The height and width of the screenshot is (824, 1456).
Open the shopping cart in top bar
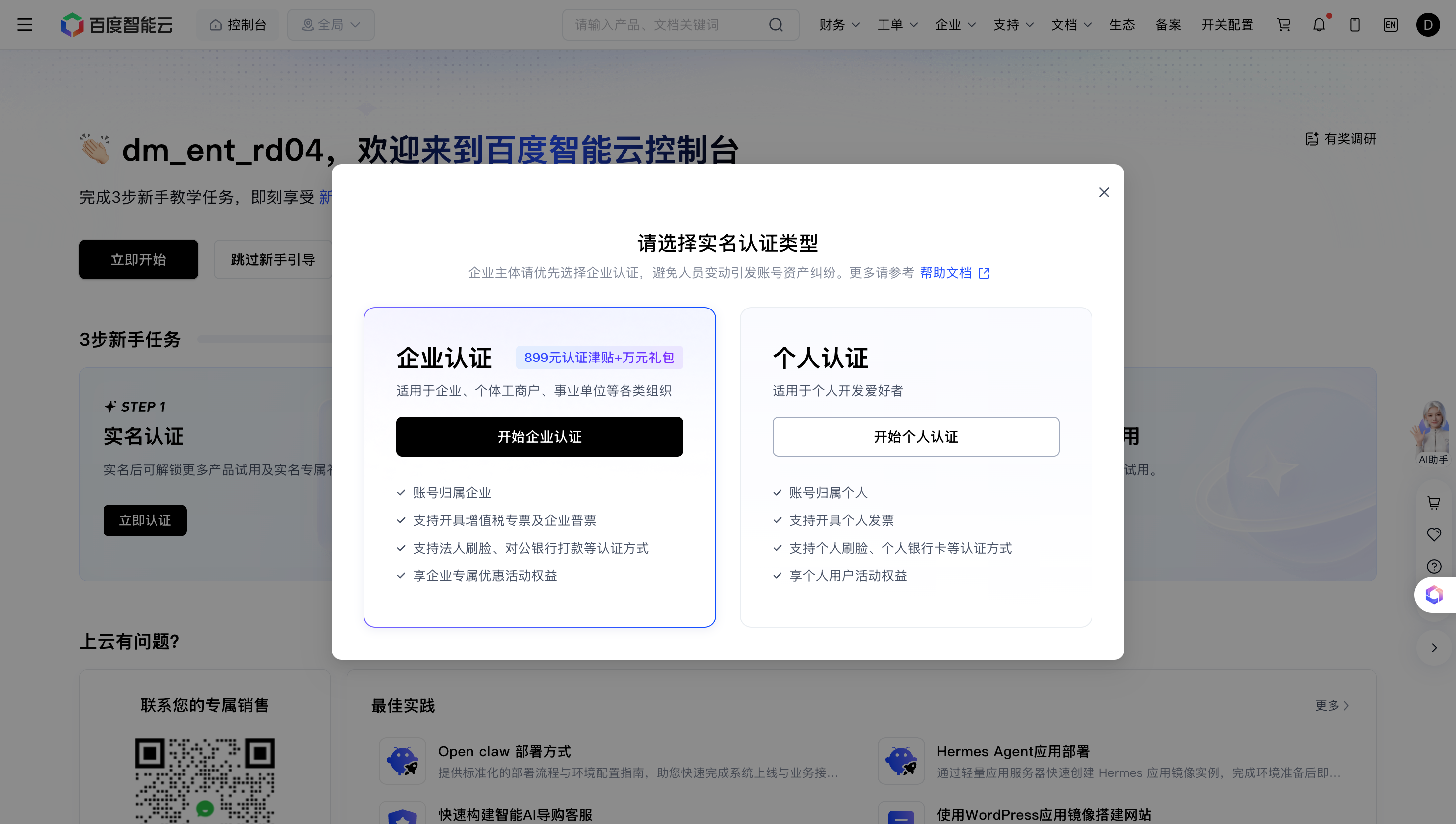coord(1283,25)
